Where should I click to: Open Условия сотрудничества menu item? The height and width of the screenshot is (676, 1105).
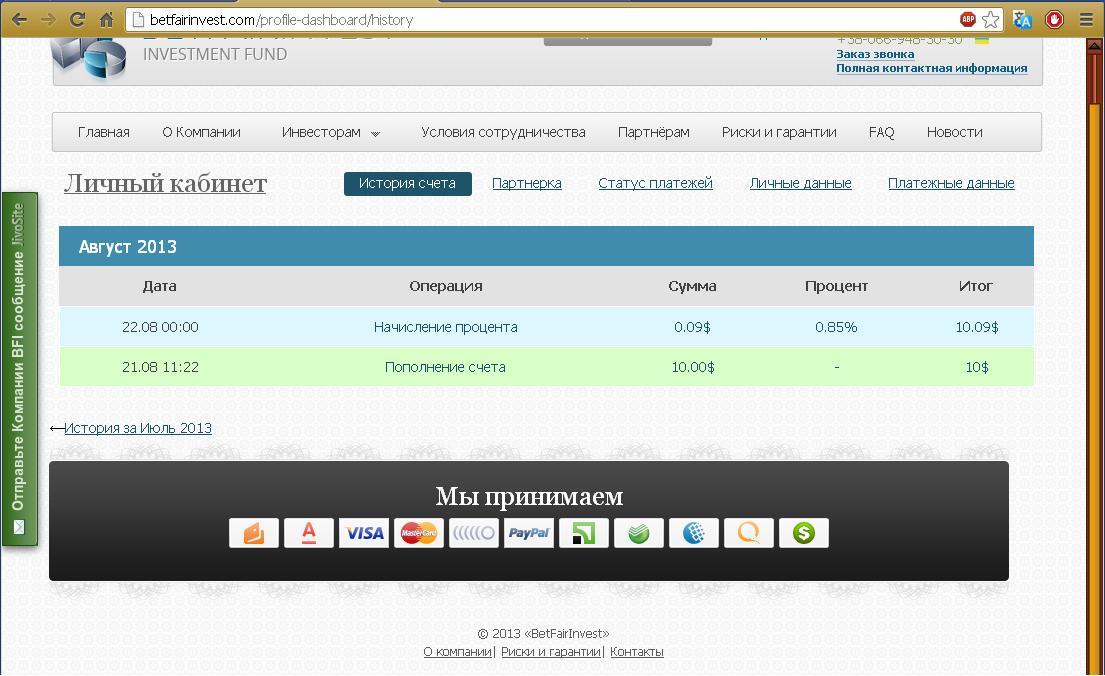coord(503,133)
